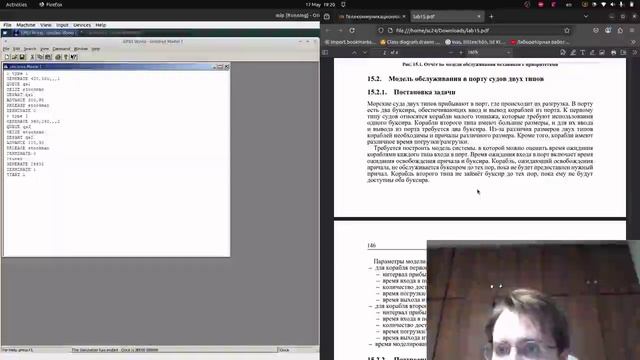
Task: Go to previous page in PDF viewer
Action: click(354, 52)
